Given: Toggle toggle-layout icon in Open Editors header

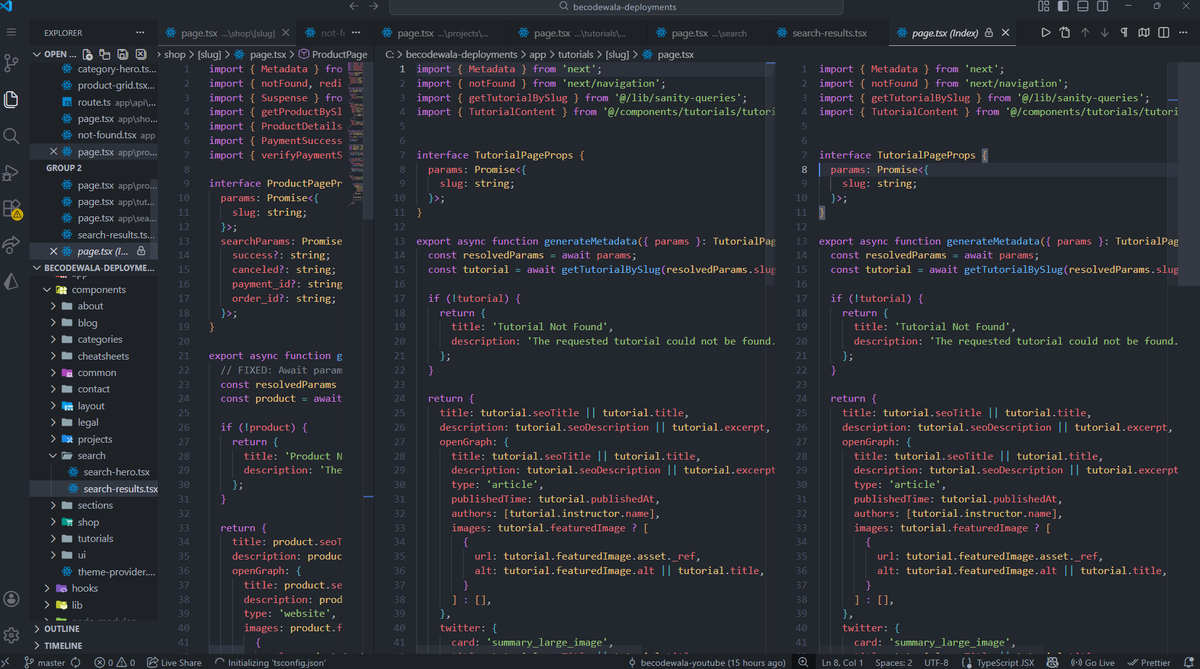Looking at the screenshot, I should (105, 54).
